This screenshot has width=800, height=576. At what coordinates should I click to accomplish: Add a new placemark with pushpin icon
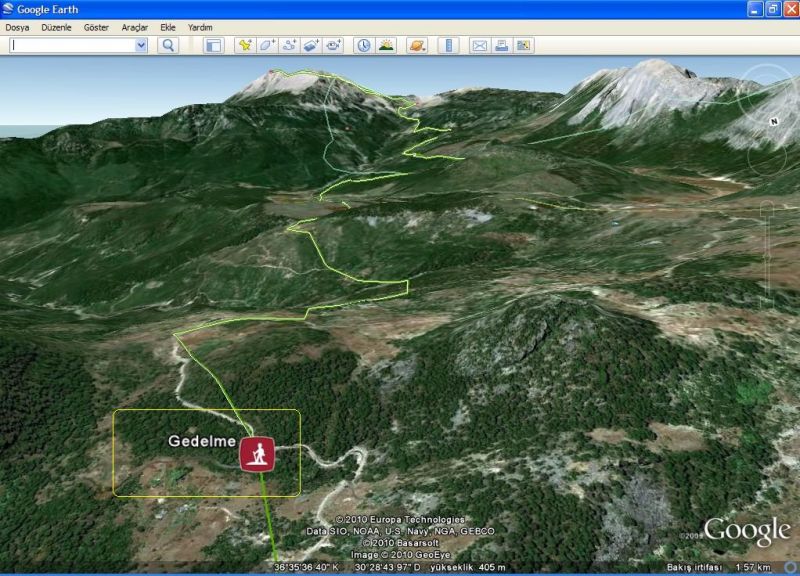coord(245,45)
